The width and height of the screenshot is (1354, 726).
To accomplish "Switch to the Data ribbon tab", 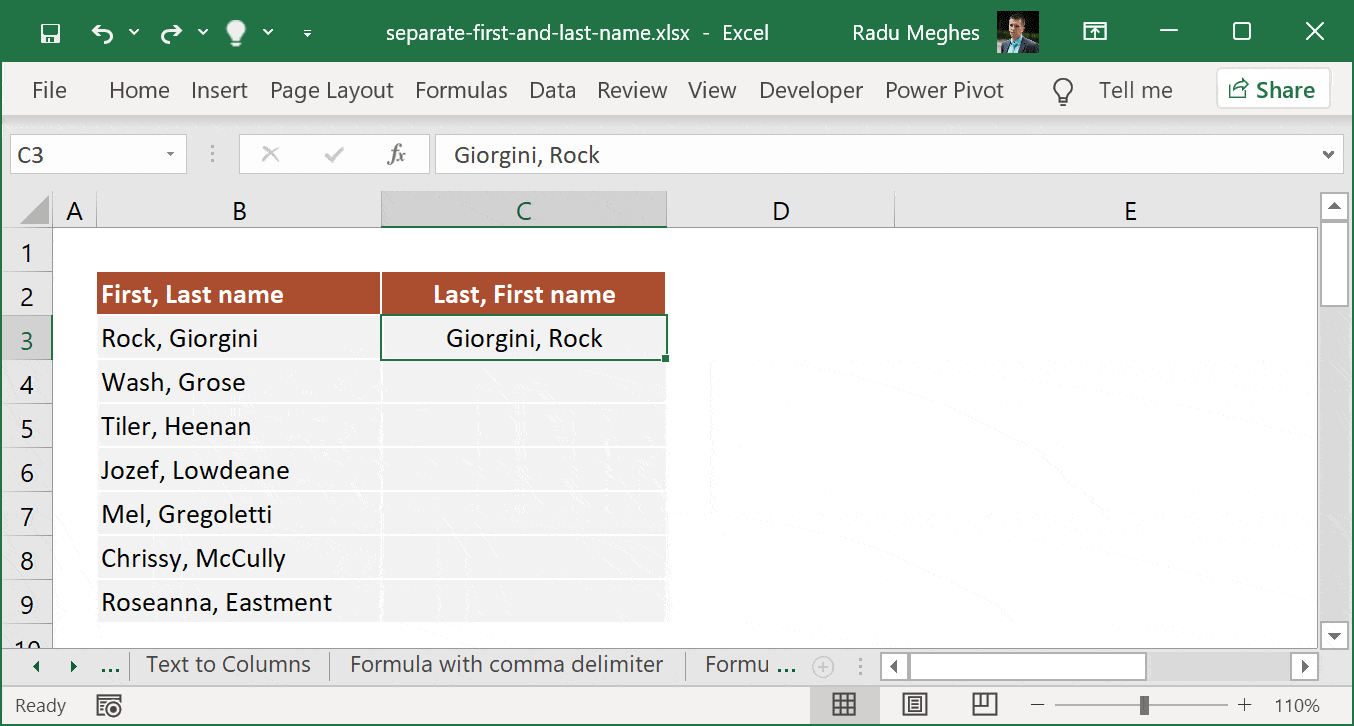I will point(552,90).
